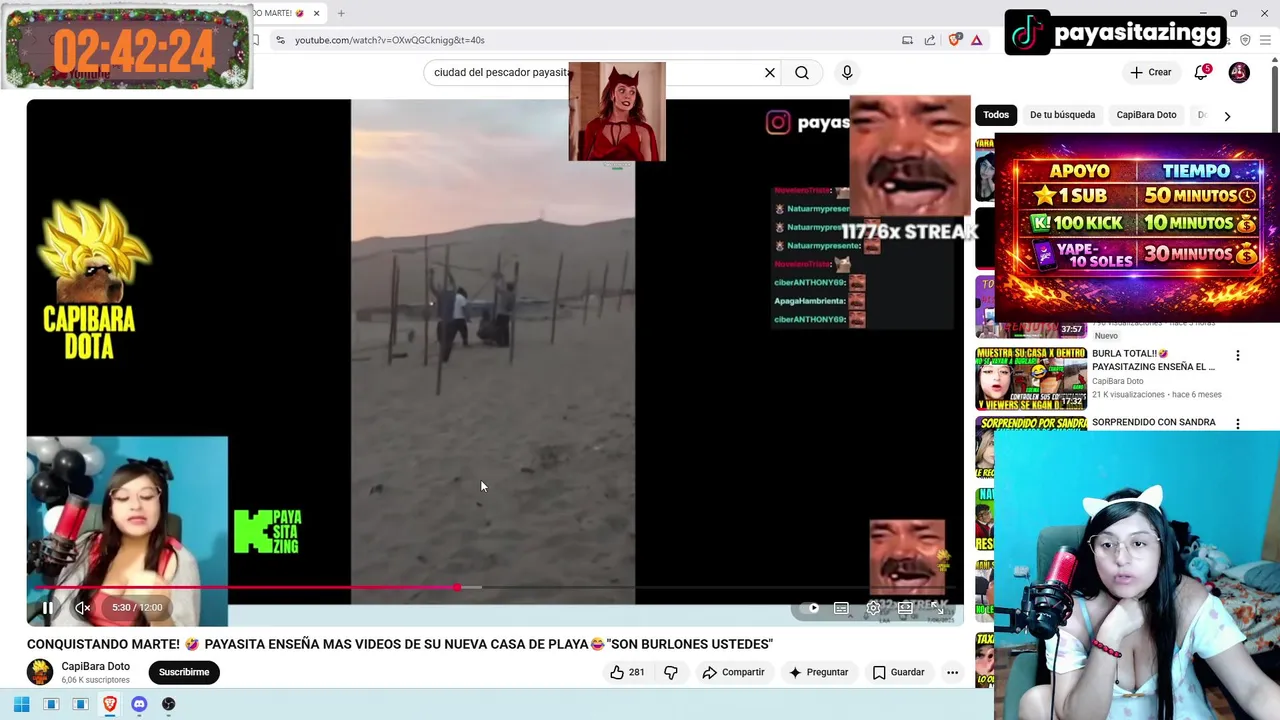This screenshot has height=720, width=1280.
Task: Run the search with the magnifier icon
Action: 802,72
